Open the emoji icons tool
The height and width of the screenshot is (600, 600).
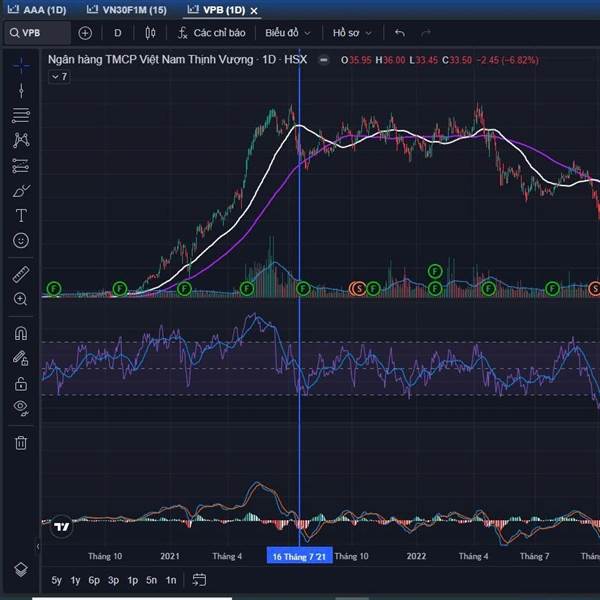point(21,240)
